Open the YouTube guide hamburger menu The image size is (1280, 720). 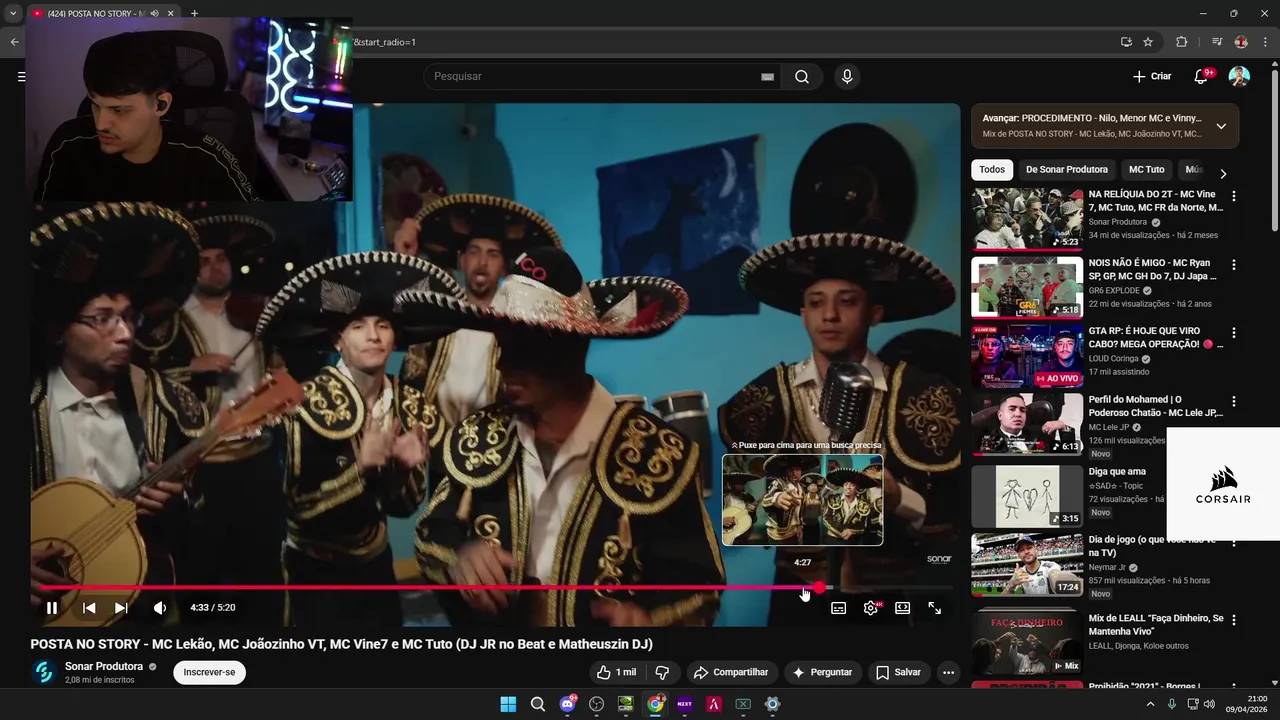pos(21,76)
